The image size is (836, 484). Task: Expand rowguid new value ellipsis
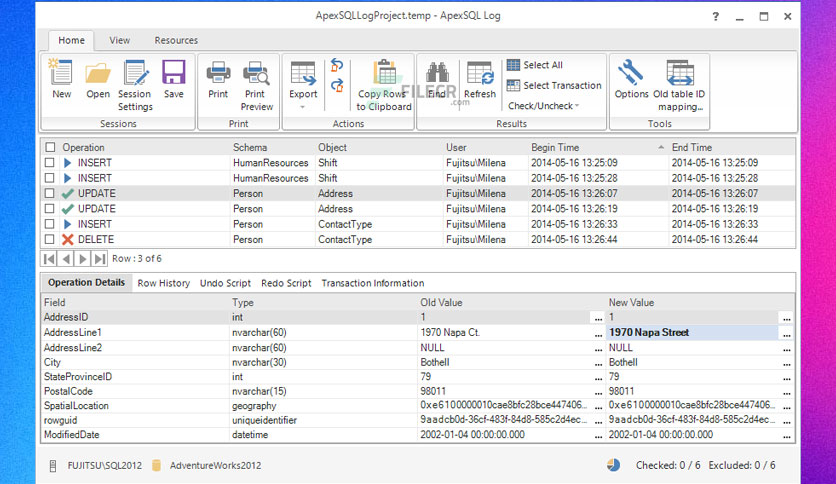point(786,421)
